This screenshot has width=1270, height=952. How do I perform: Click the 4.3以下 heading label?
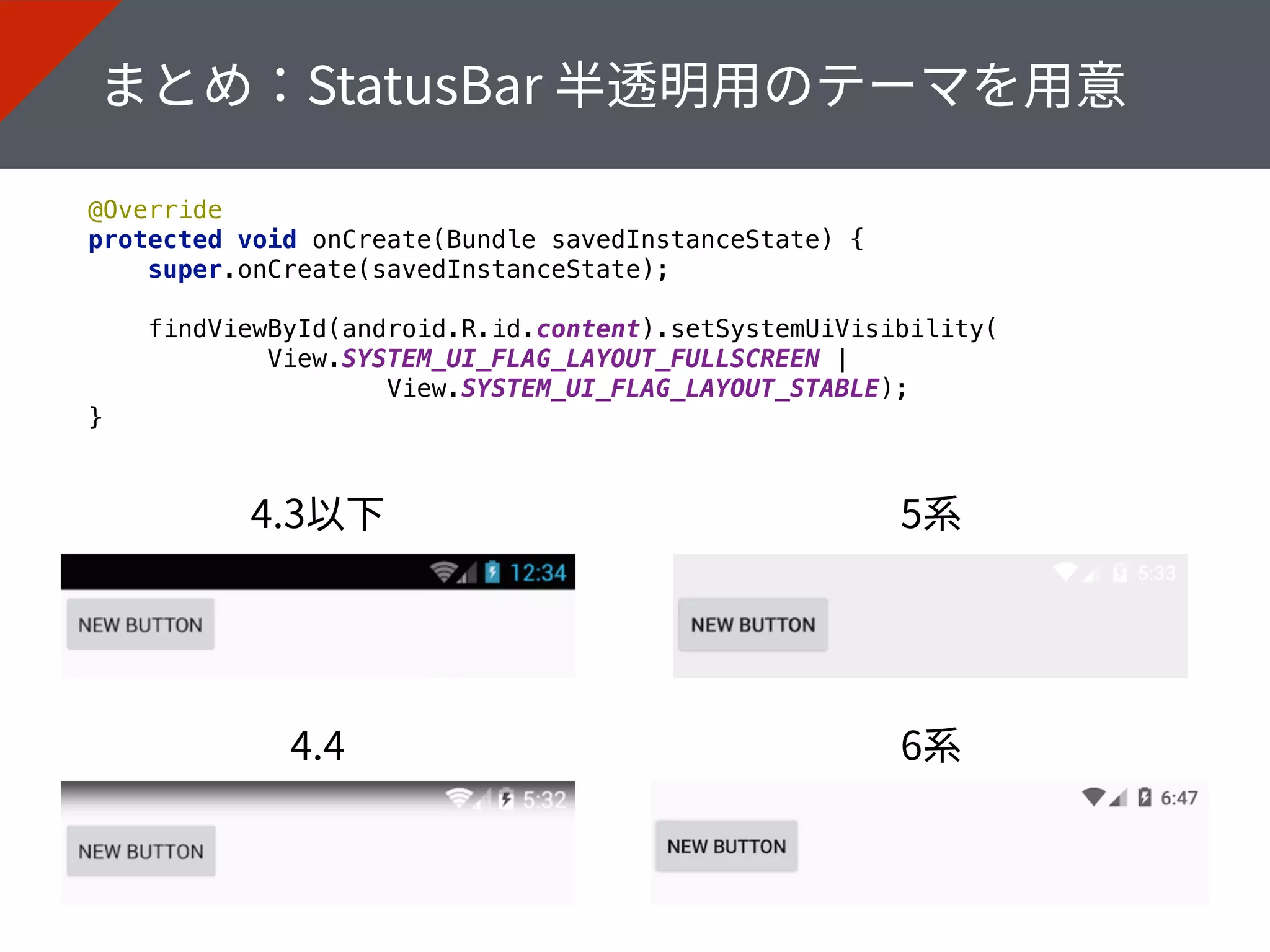317,514
